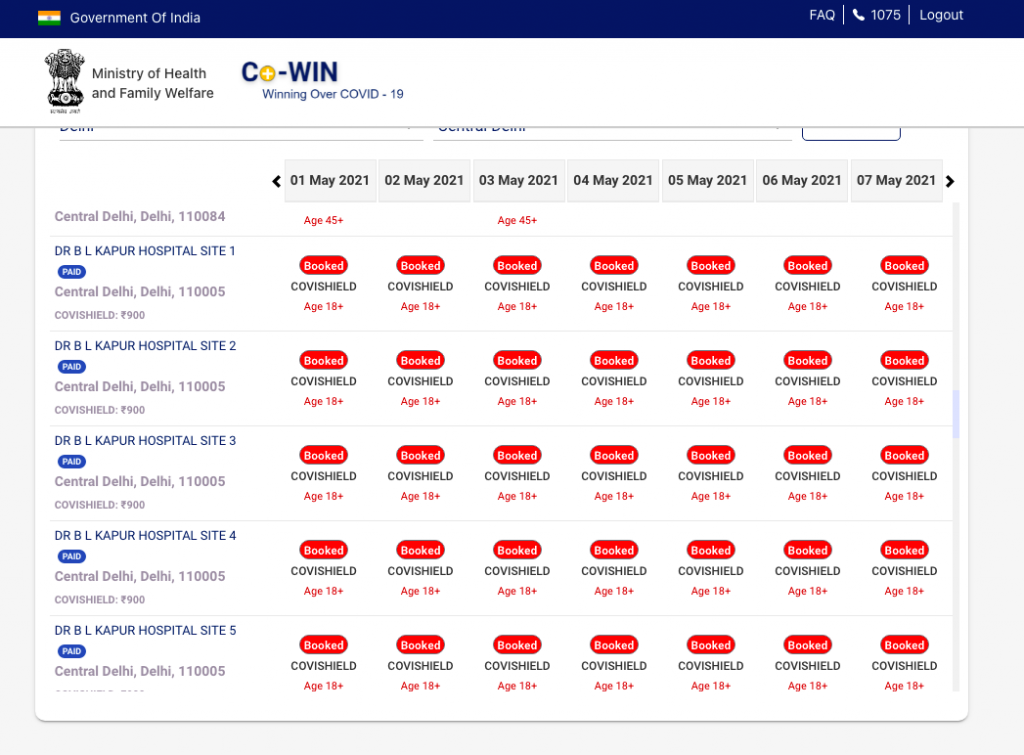Click Government Of India header text
The width and height of the screenshot is (1024, 755).
(x=135, y=18)
